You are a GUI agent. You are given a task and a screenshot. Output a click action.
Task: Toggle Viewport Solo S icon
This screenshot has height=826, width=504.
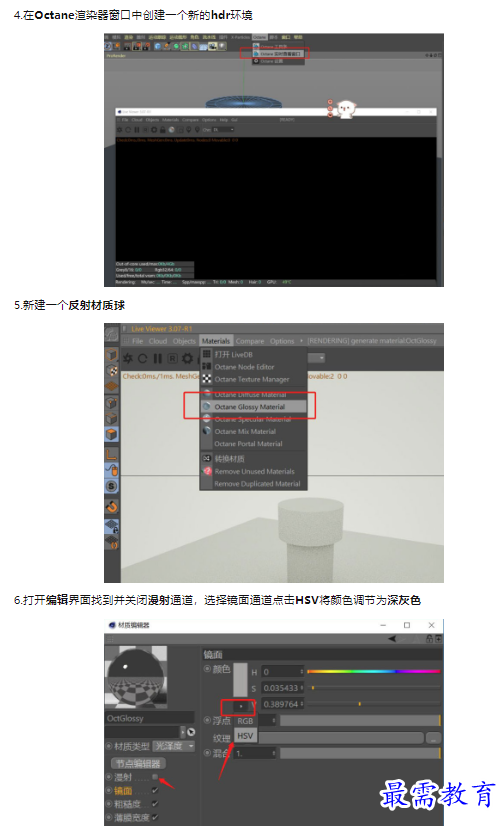click(x=112, y=486)
